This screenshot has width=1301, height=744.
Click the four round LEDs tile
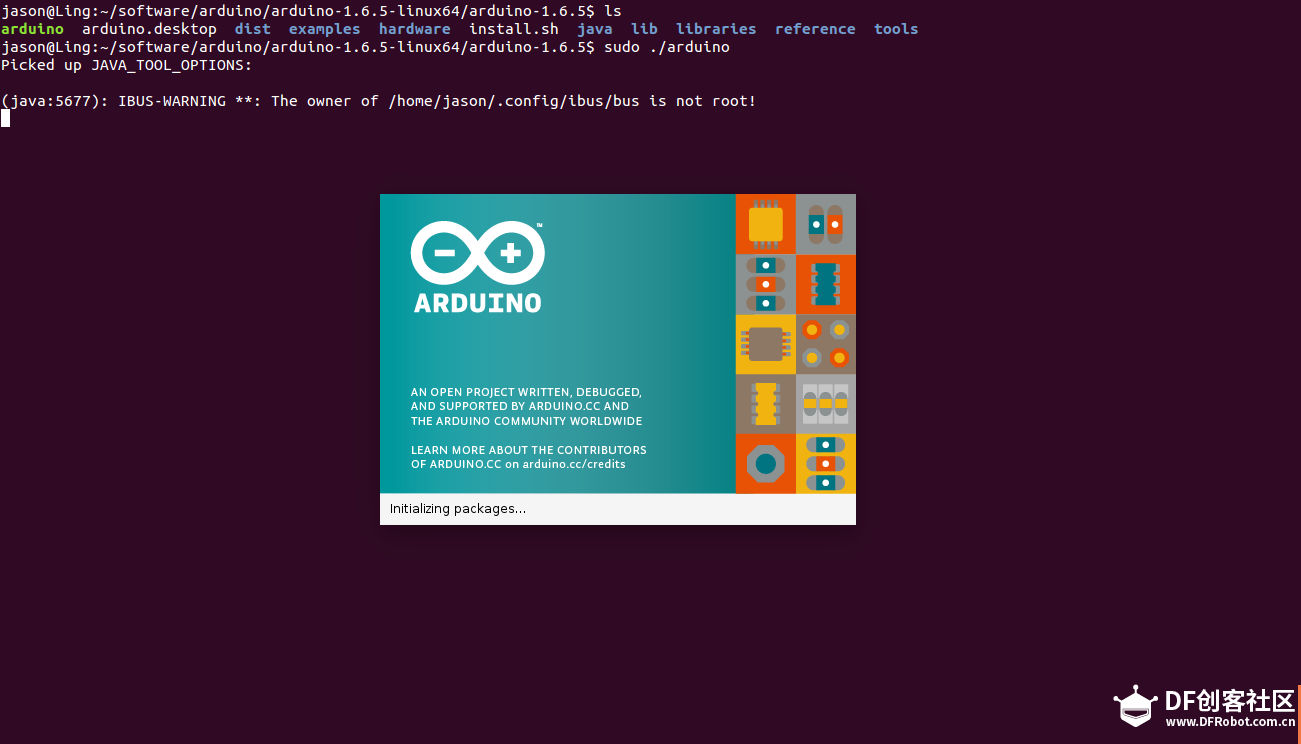826,344
